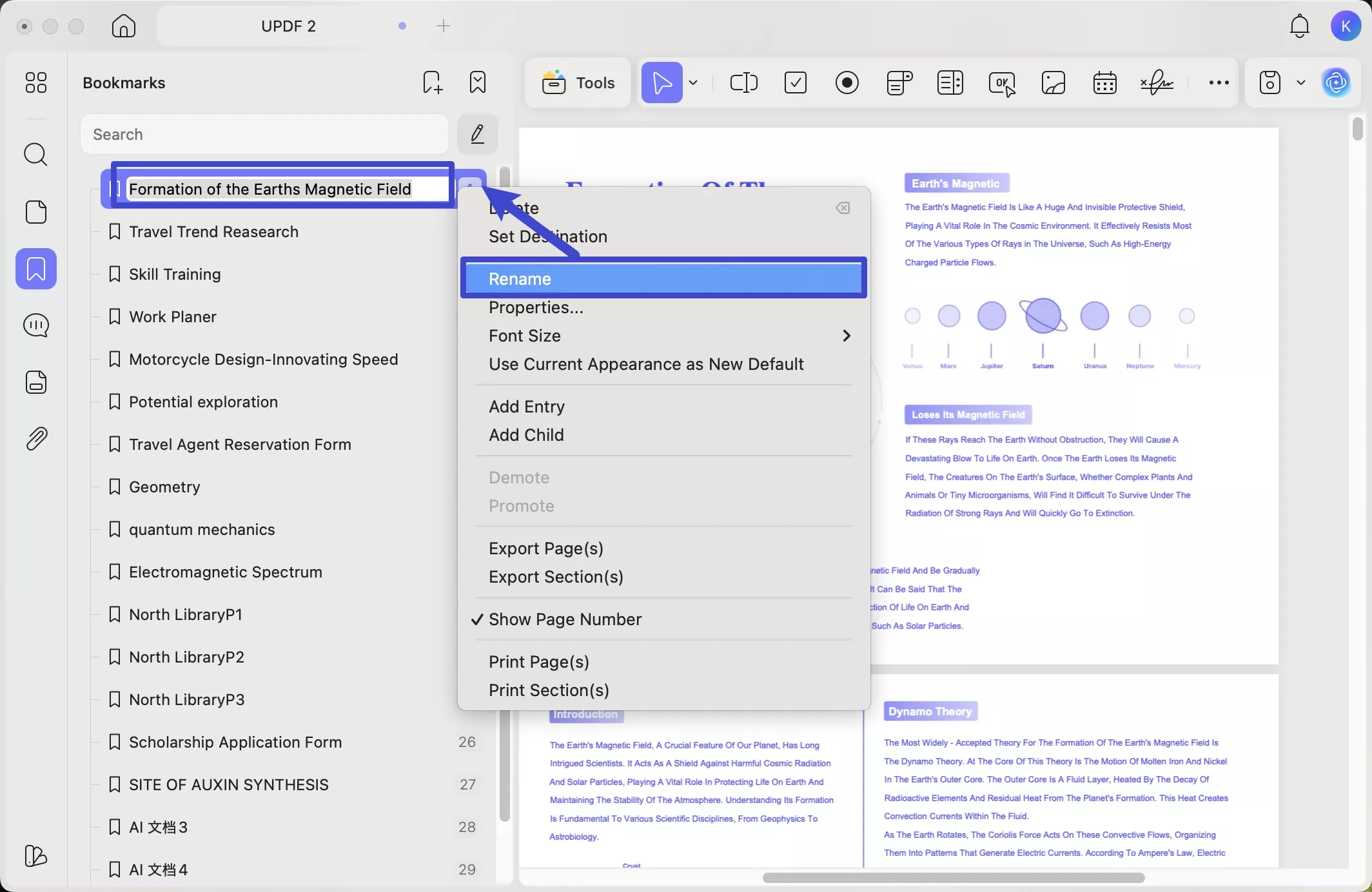Open the attachments sidebar panel

(36, 439)
